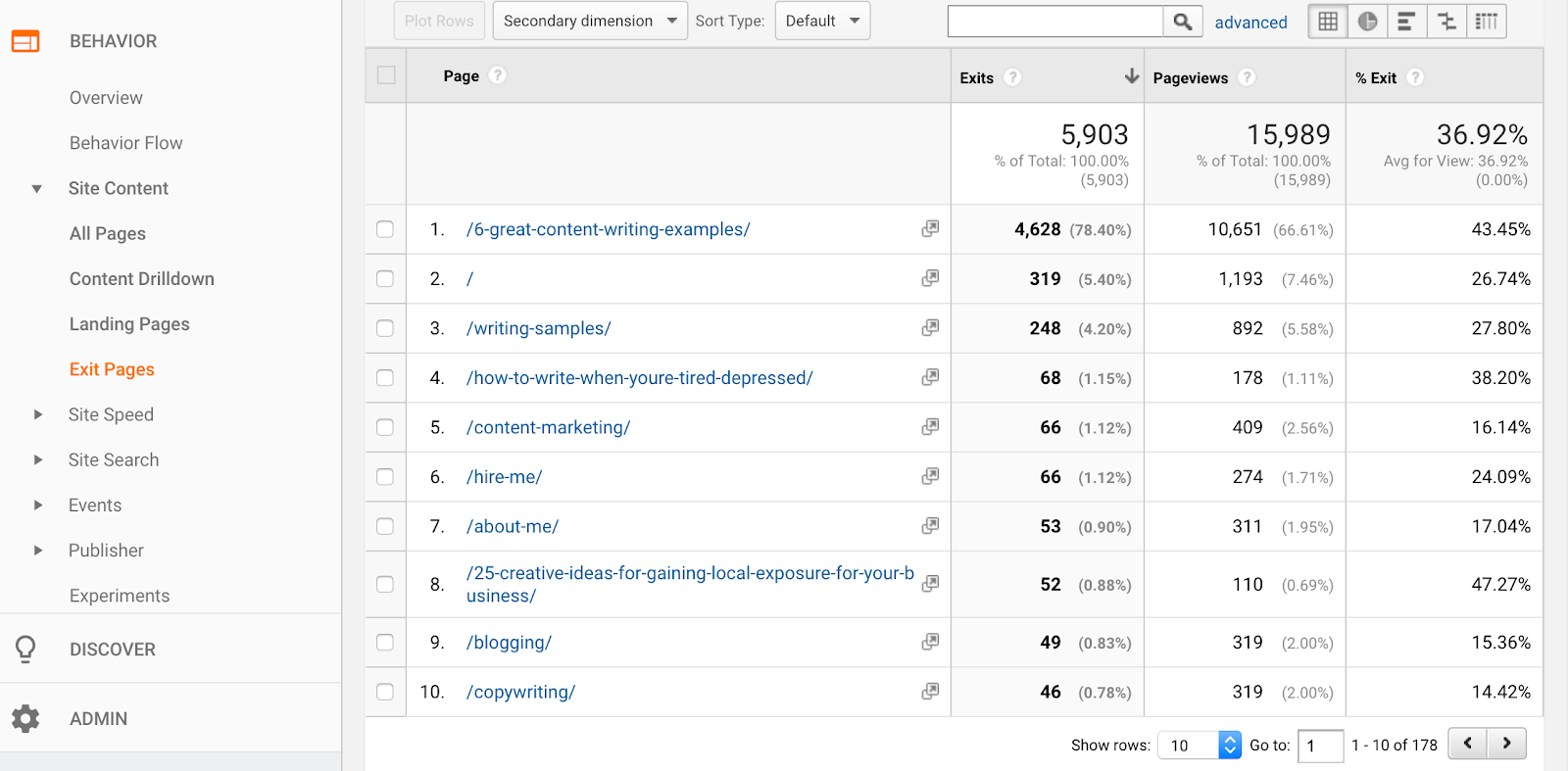Image resolution: width=1568 pixels, height=771 pixels.
Task: Go to the next page of results
Action: (x=1506, y=744)
